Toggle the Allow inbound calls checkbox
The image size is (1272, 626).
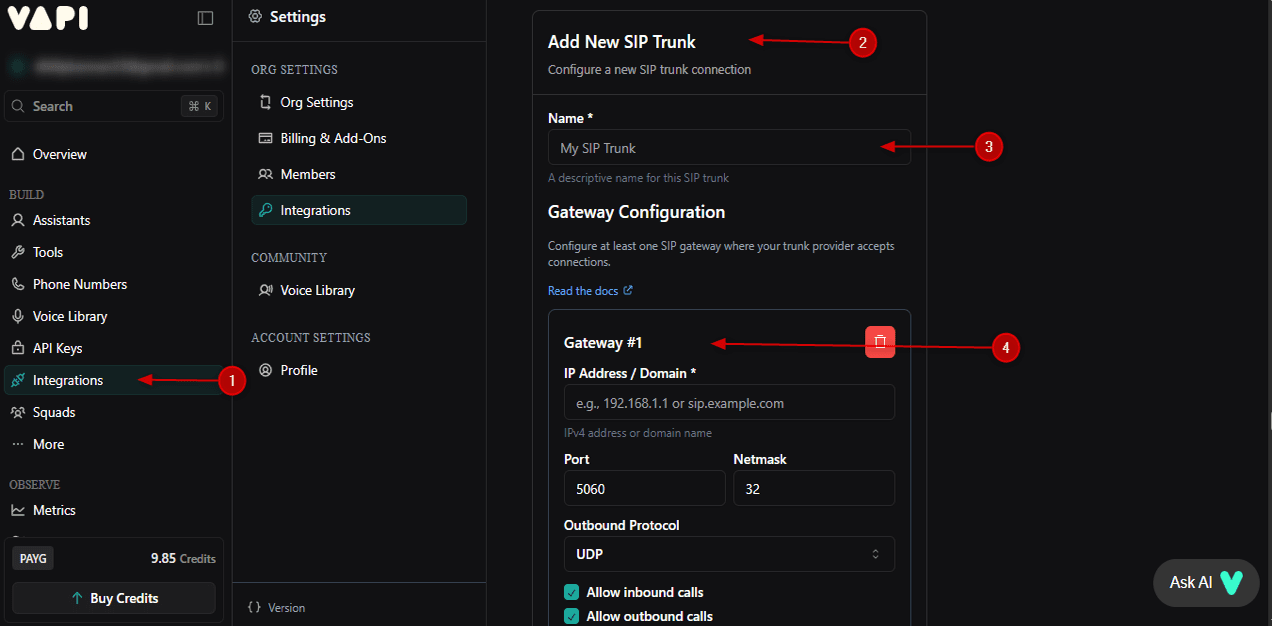571,592
